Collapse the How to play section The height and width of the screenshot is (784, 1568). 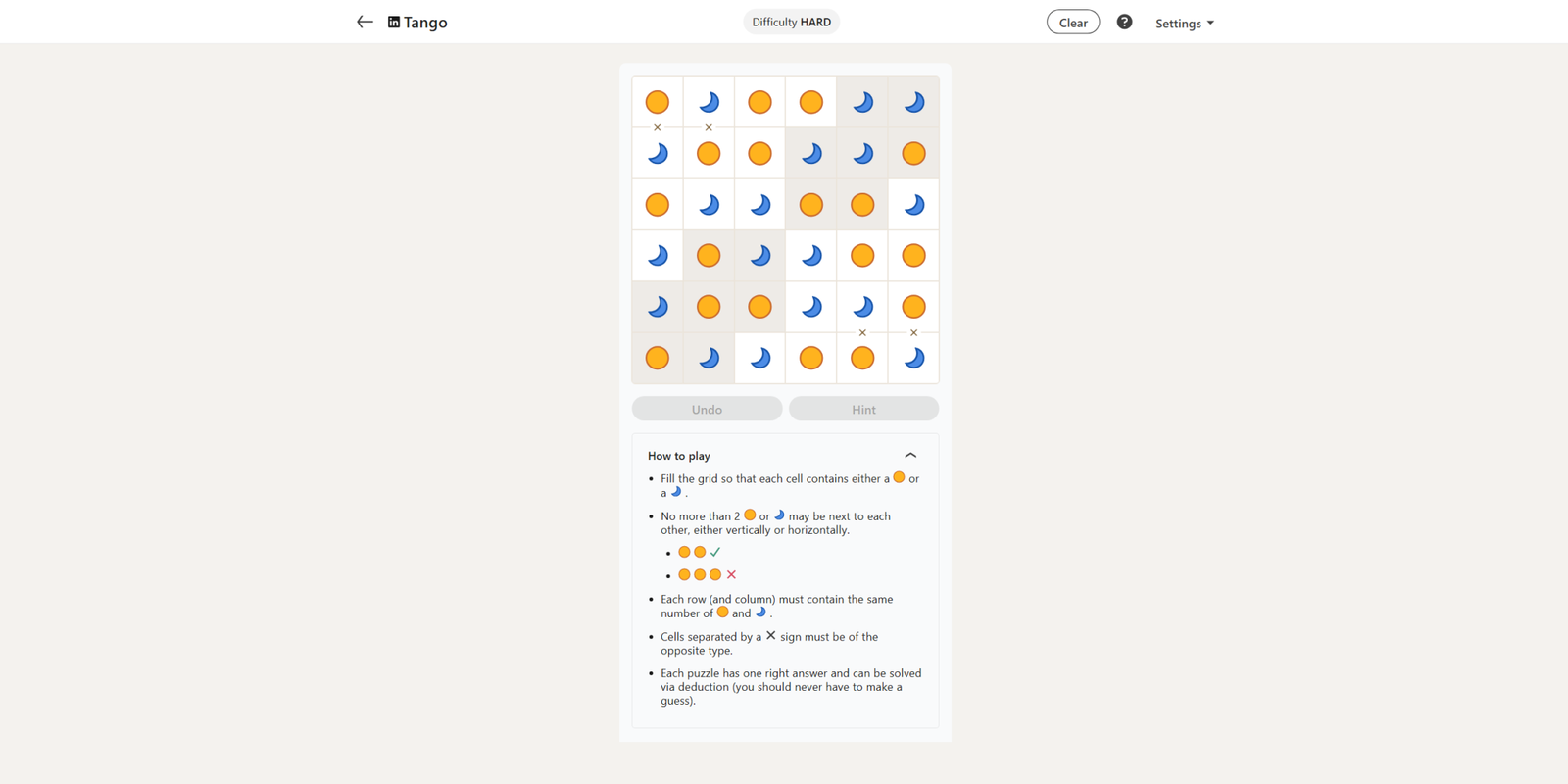910,456
